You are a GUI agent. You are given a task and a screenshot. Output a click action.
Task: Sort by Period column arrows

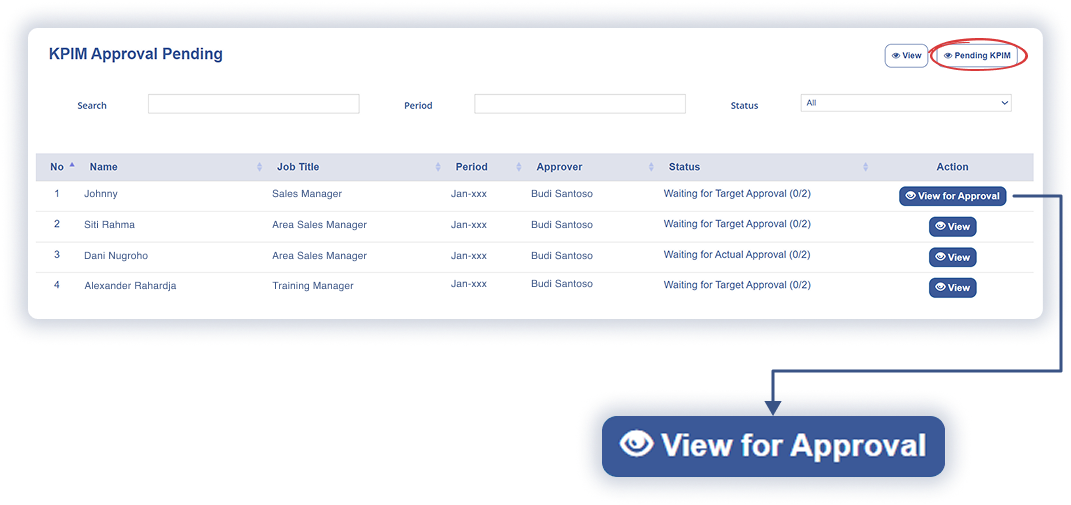tap(518, 167)
